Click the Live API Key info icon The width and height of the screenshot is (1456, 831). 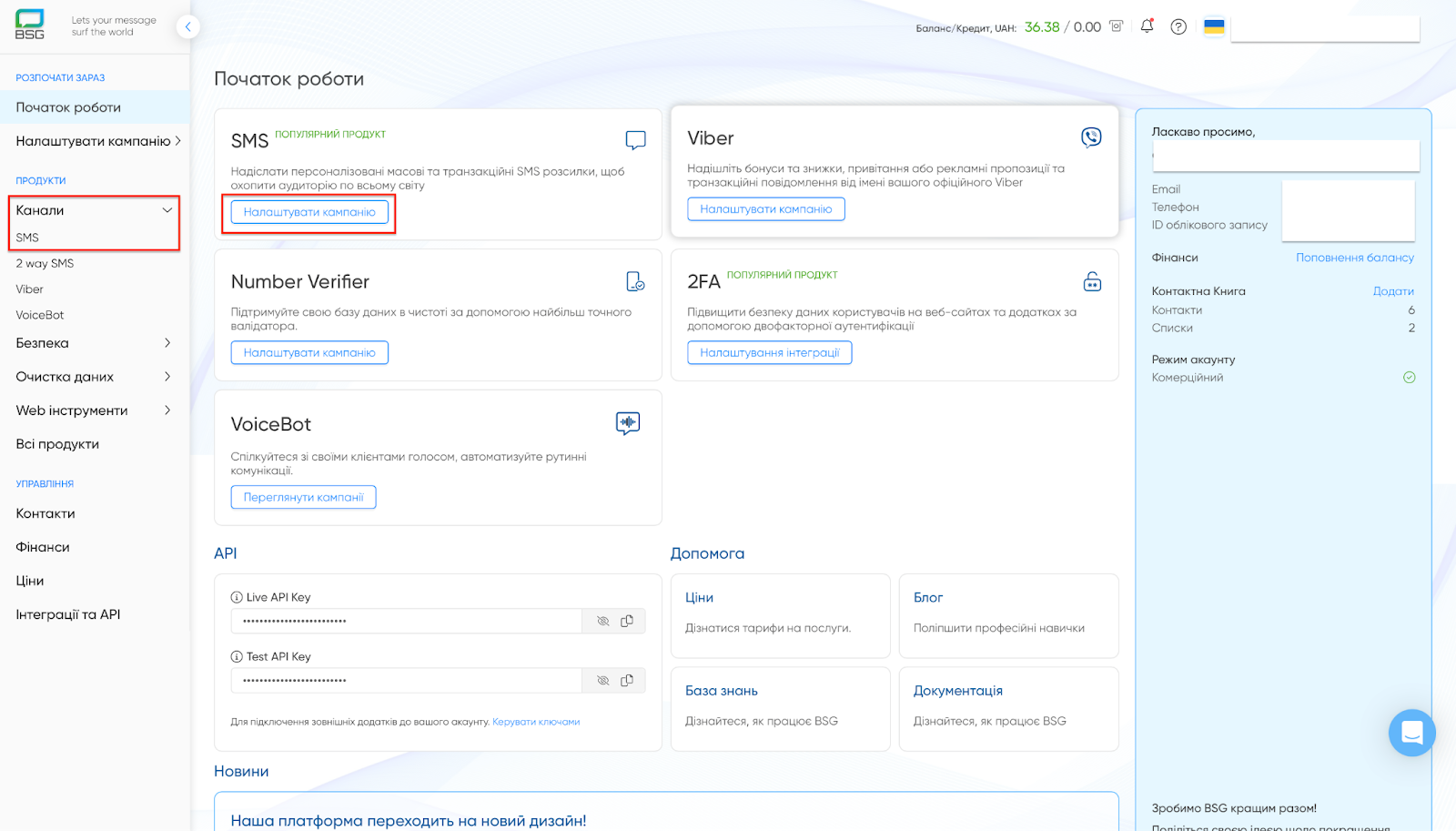[237, 597]
